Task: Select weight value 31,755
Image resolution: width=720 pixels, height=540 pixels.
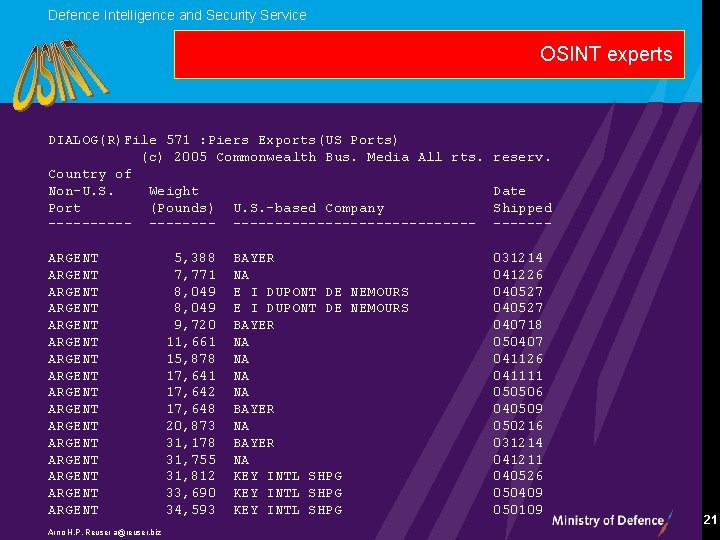Action: pos(191,460)
